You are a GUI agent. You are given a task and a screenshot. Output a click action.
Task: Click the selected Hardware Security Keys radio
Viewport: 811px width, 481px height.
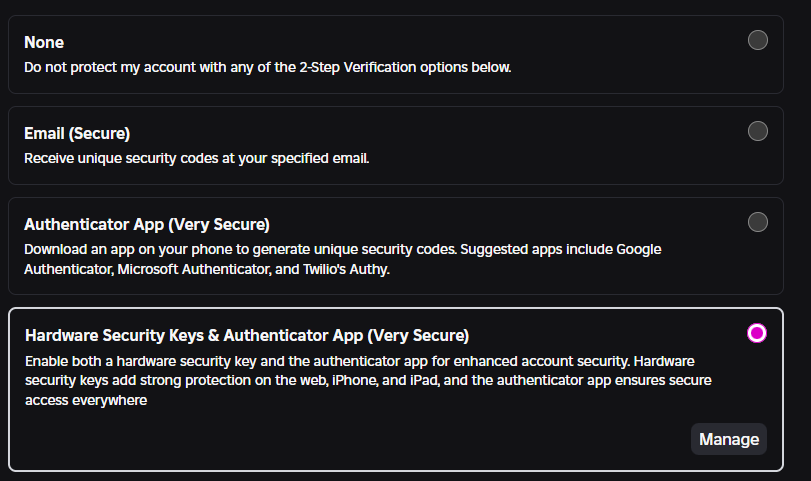758,333
